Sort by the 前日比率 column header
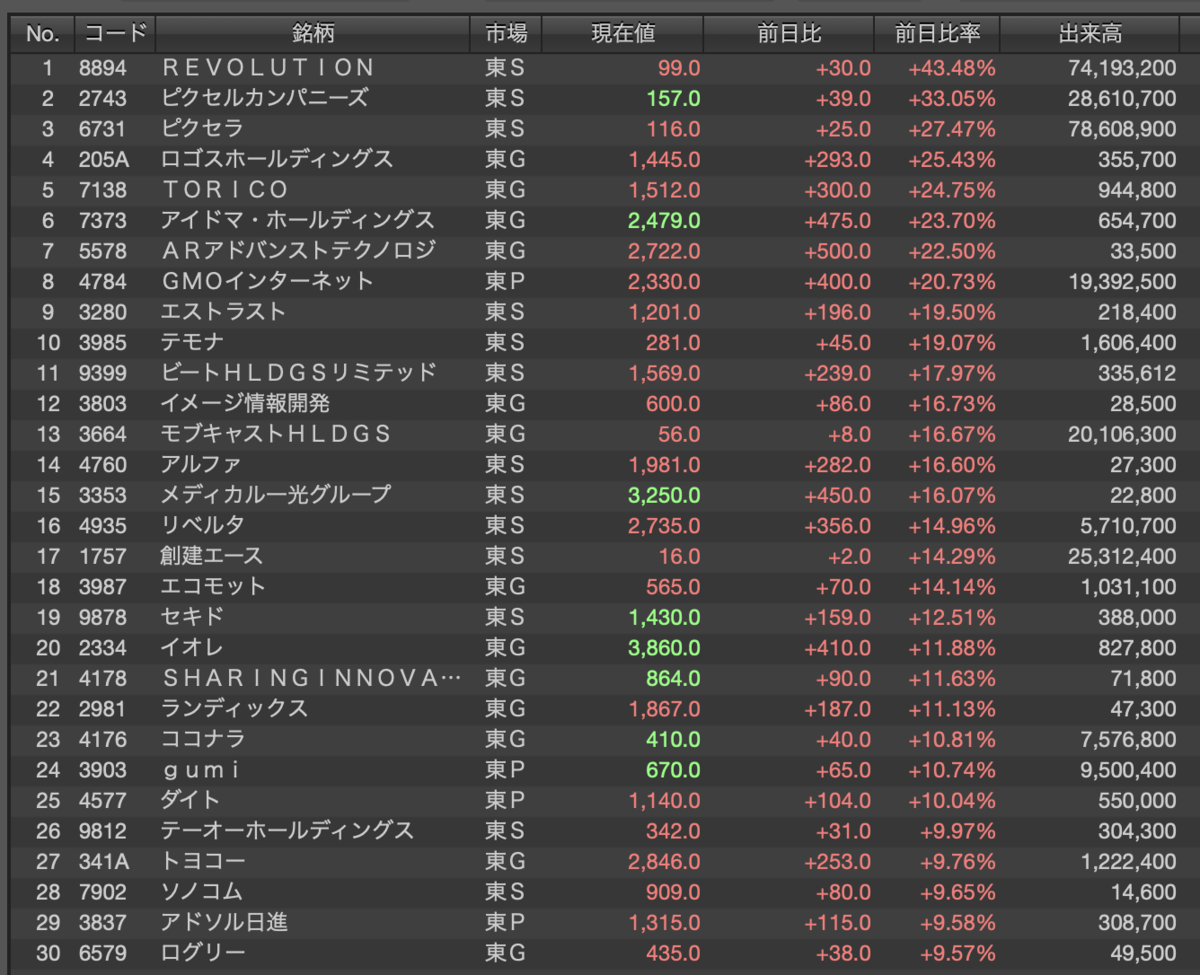1200x975 pixels. pyautogui.click(x=937, y=34)
